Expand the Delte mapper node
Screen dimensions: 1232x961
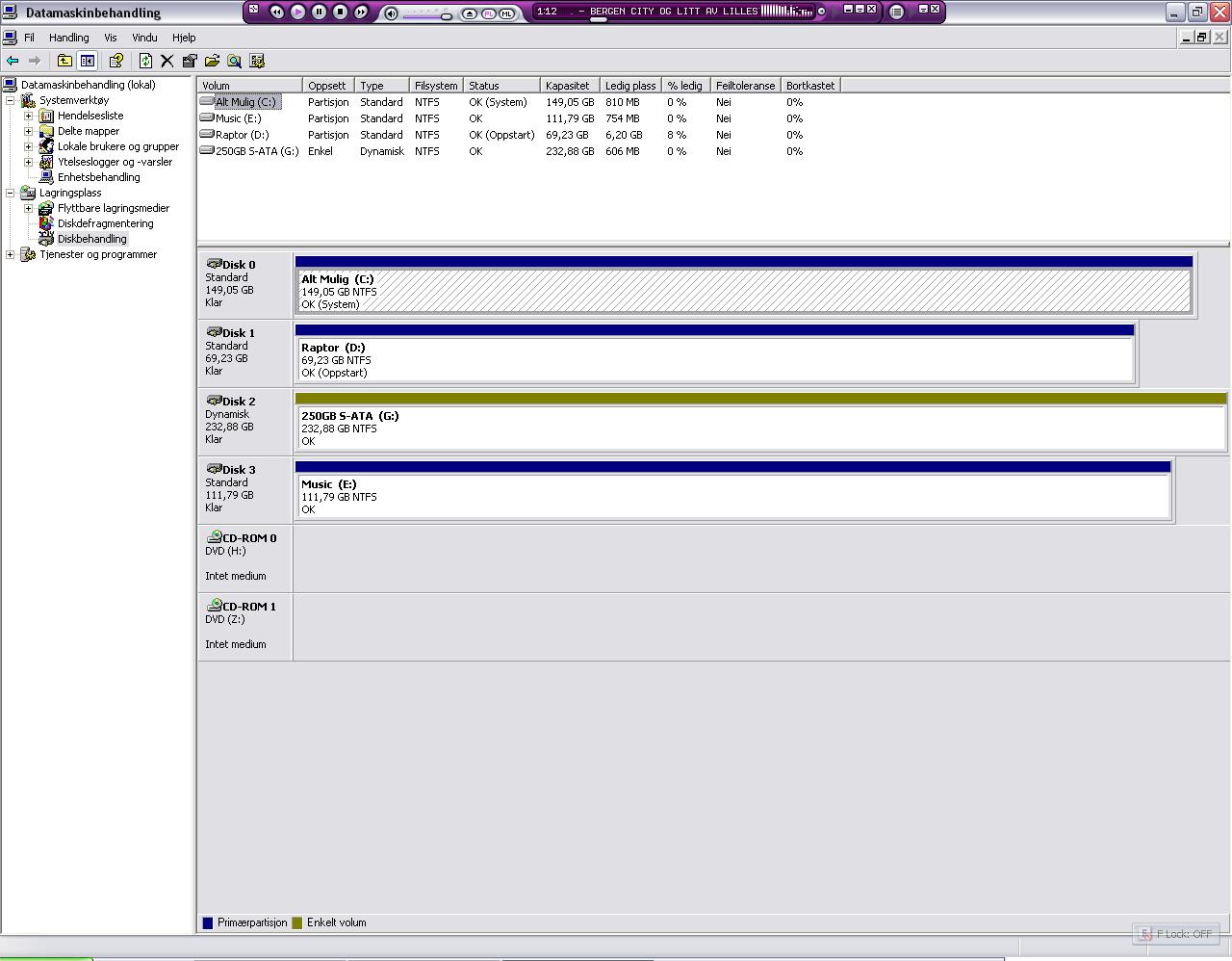click(29, 131)
